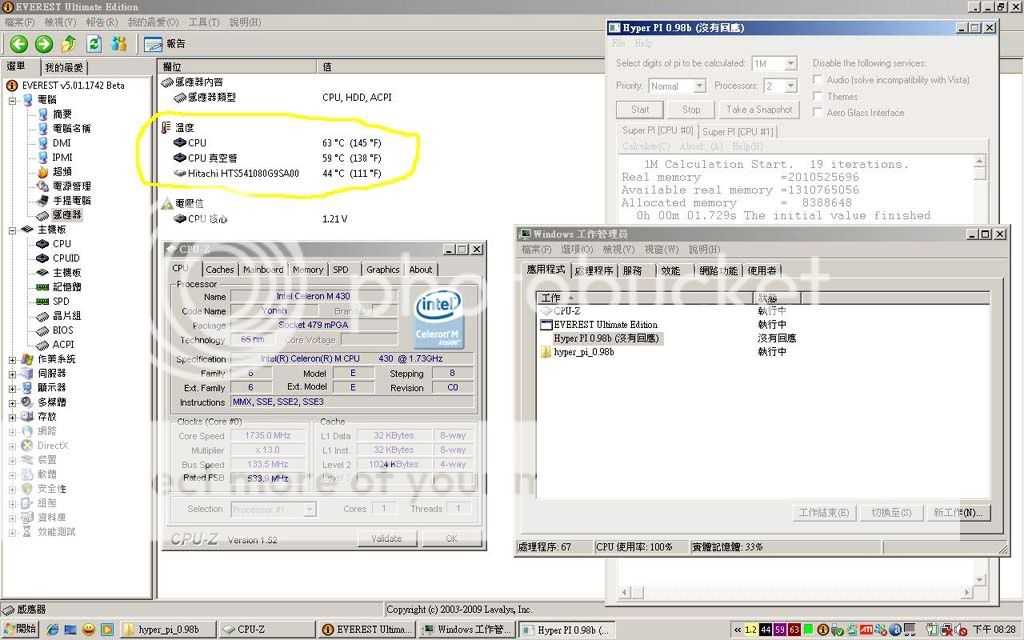Screen dimensions: 1024x640
Task: Open the 工具(T) menu in EVEREST
Action: pyautogui.click(x=204, y=22)
